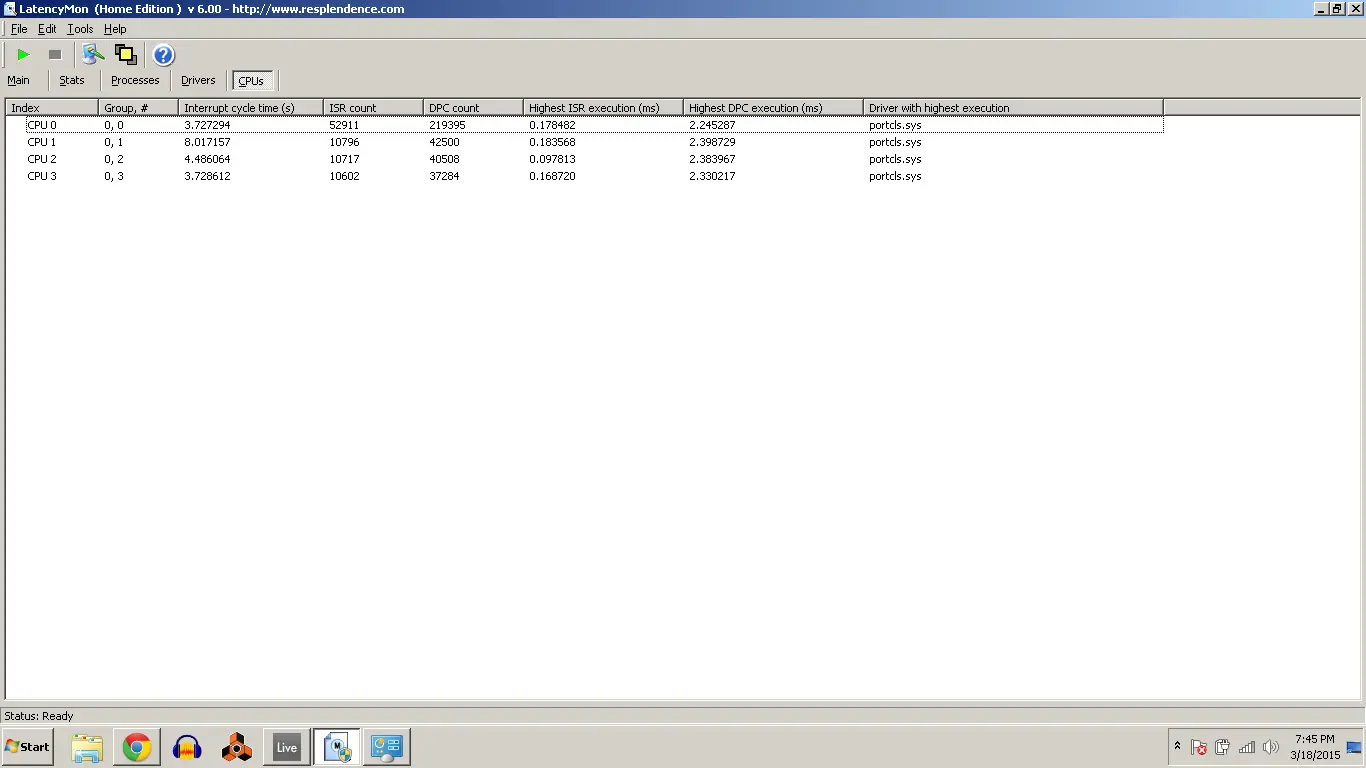Click portcls.sys in the CPU 3 row
The height and width of the screenshot is (768, 1366).
tap(895, 176)
